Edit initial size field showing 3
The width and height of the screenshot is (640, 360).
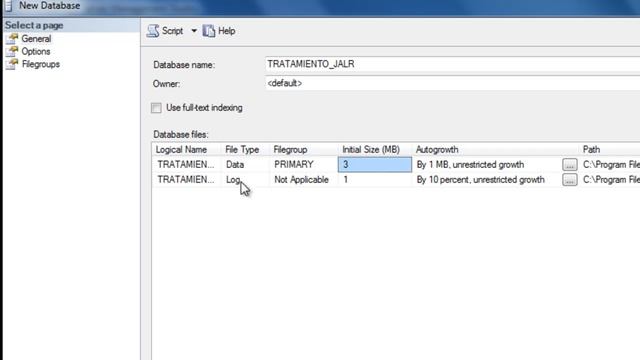[375, 164]
